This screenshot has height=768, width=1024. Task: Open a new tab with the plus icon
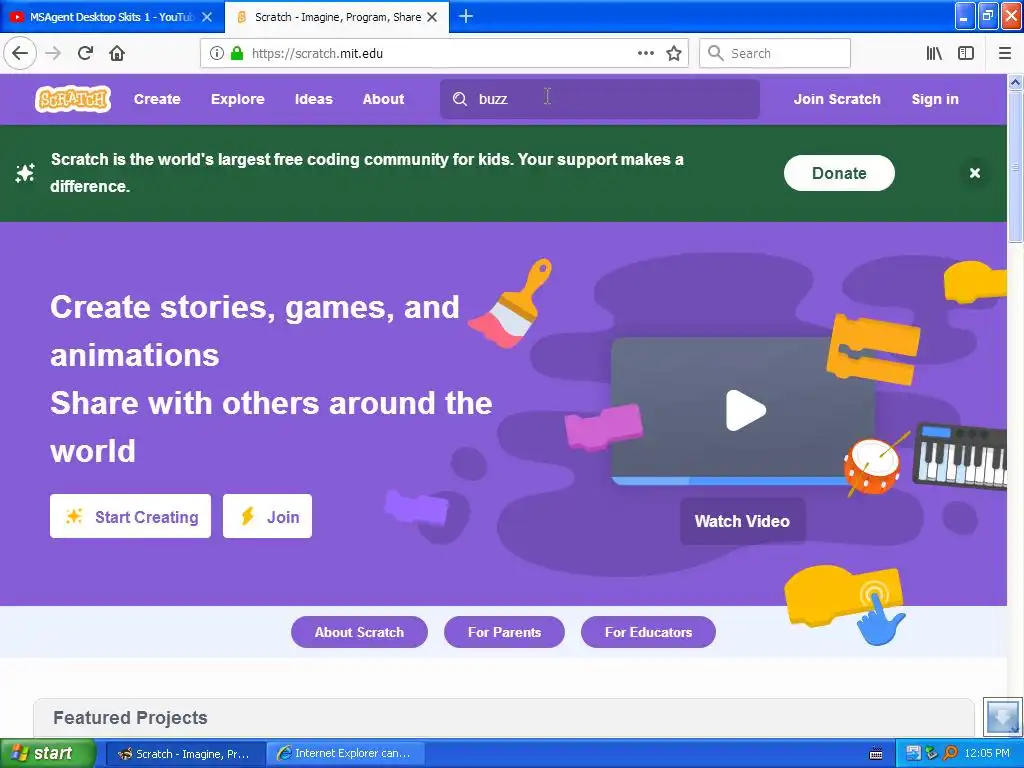pyautogui.click(x=466, y=16)
